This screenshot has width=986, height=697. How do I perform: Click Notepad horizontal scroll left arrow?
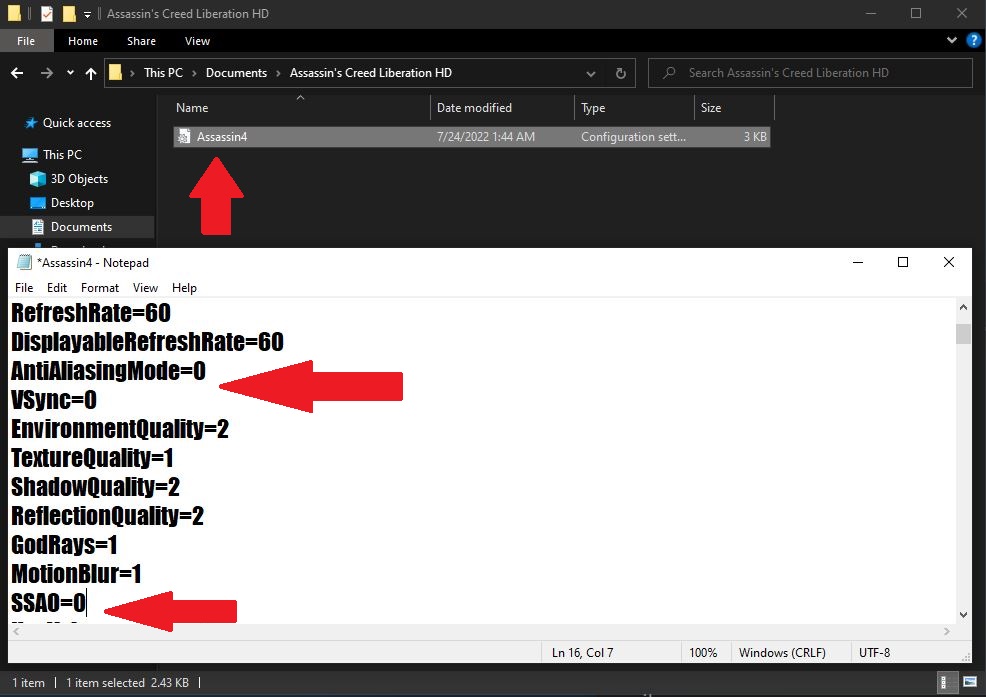17,631
